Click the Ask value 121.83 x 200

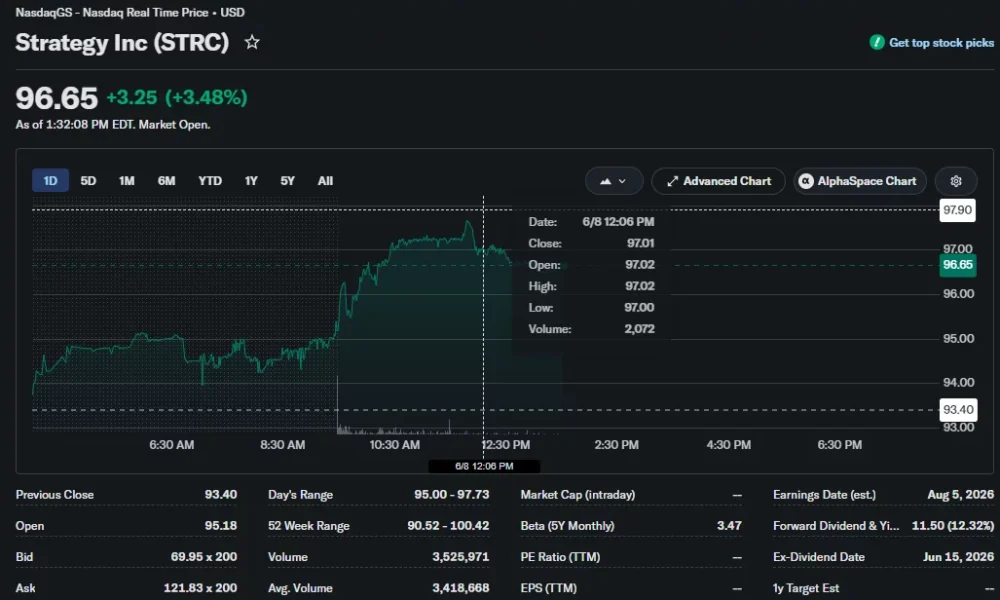click(200, 588)
